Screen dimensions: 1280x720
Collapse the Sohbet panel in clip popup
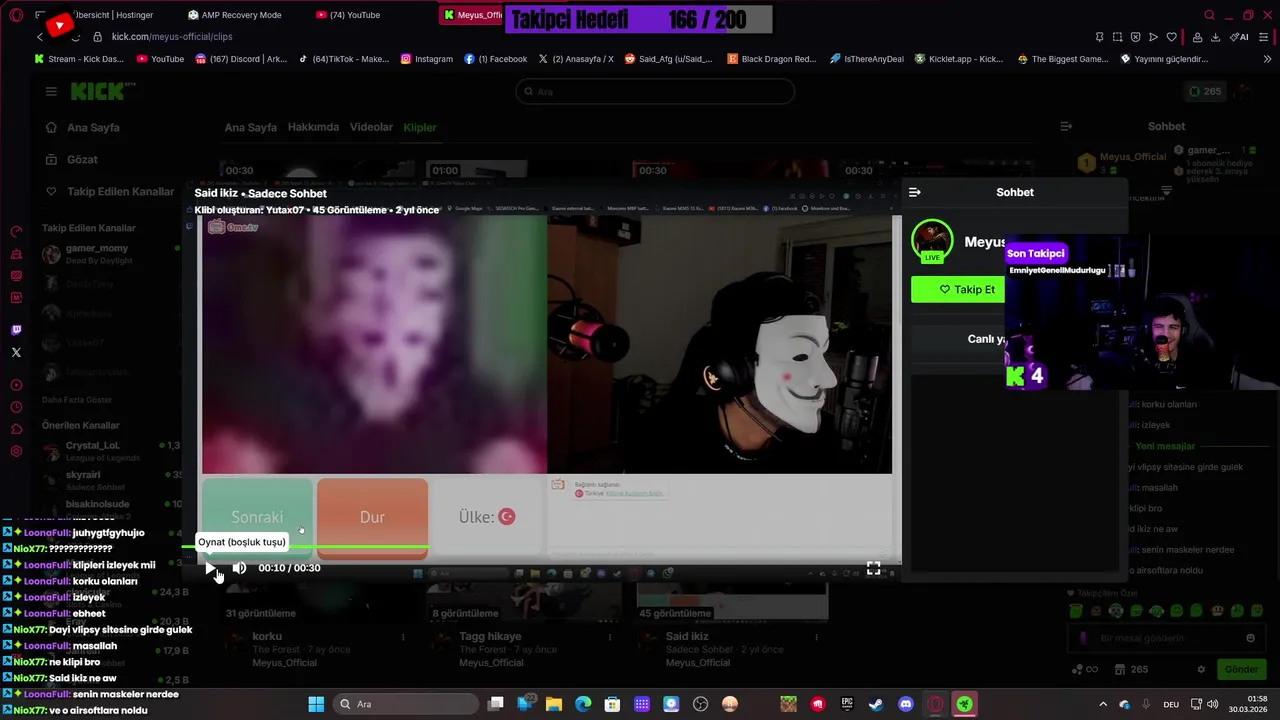(914, 192)
